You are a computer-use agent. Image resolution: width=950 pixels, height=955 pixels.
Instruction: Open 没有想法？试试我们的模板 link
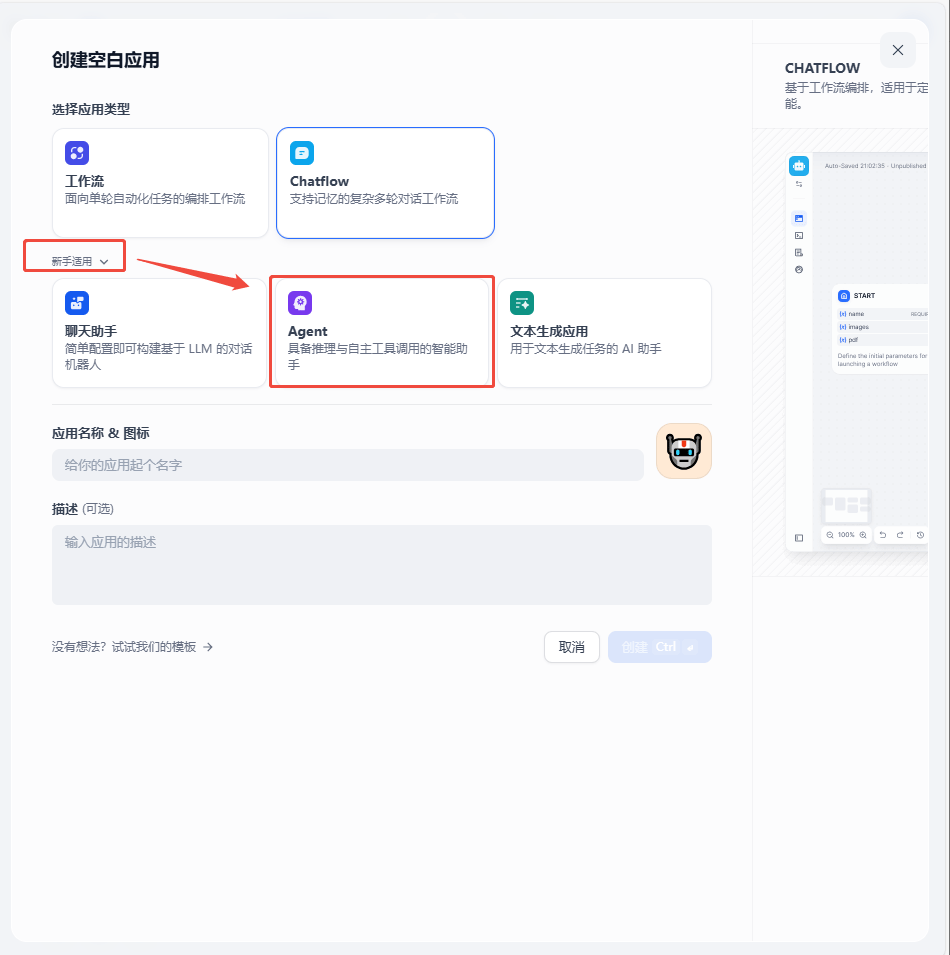coord(132,647)
